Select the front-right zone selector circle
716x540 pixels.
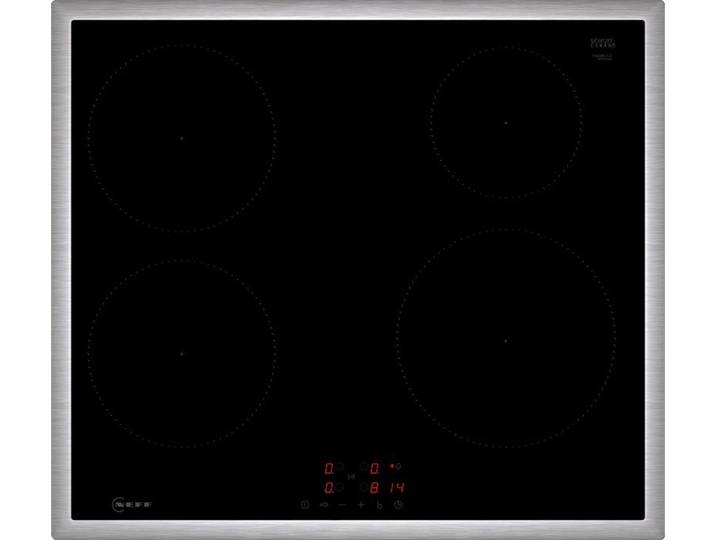pyautogui.click(x=364, y=487)
